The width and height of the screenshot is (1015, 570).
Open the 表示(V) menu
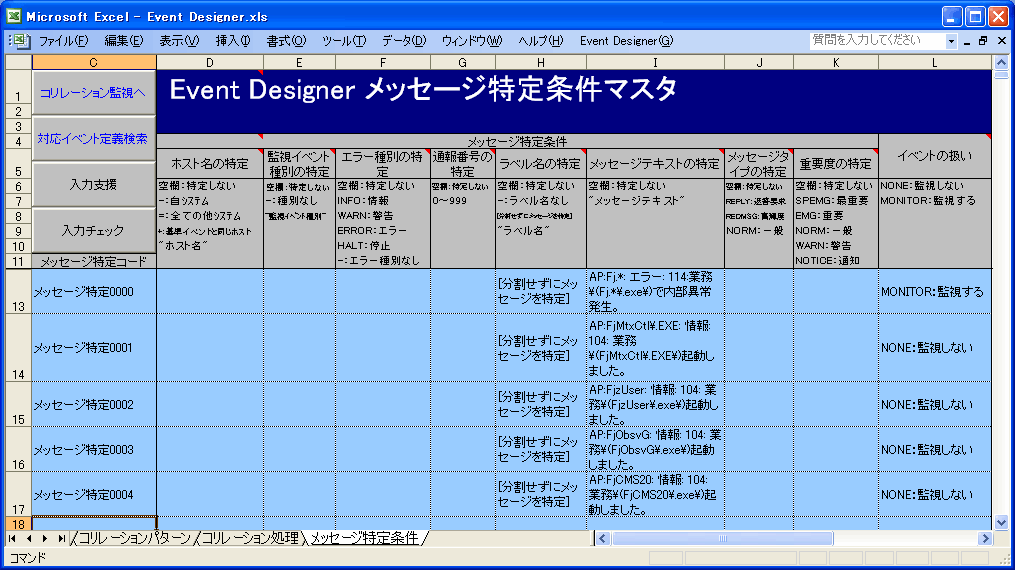pyautogui.click(x=179, y=41)
